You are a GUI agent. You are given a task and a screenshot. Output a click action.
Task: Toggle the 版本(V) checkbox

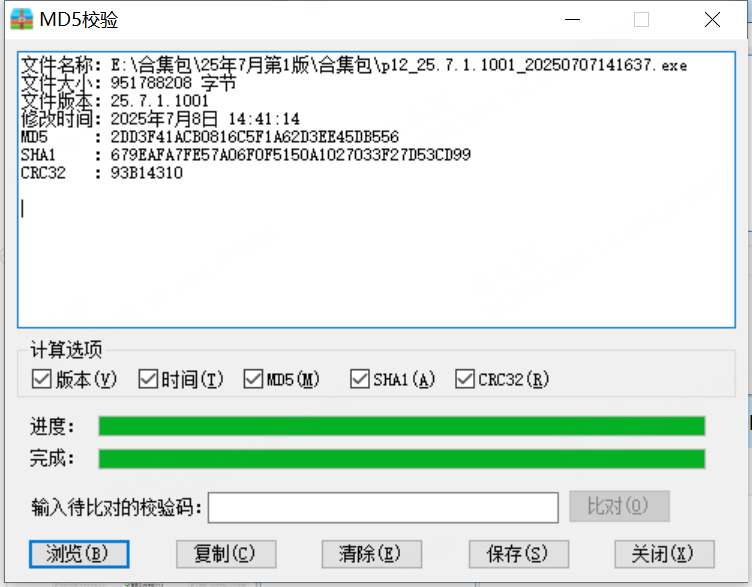[x=41, y=379]
